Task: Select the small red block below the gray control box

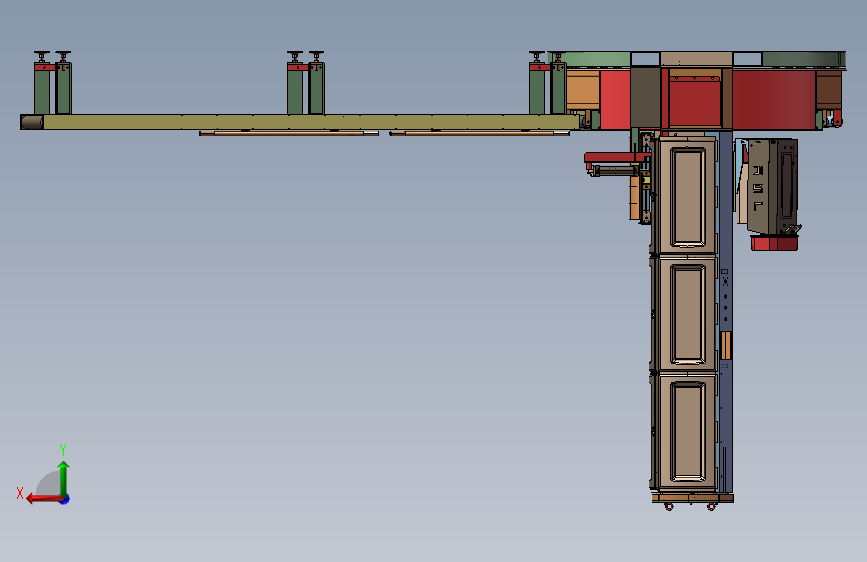Action: point(774,243)
